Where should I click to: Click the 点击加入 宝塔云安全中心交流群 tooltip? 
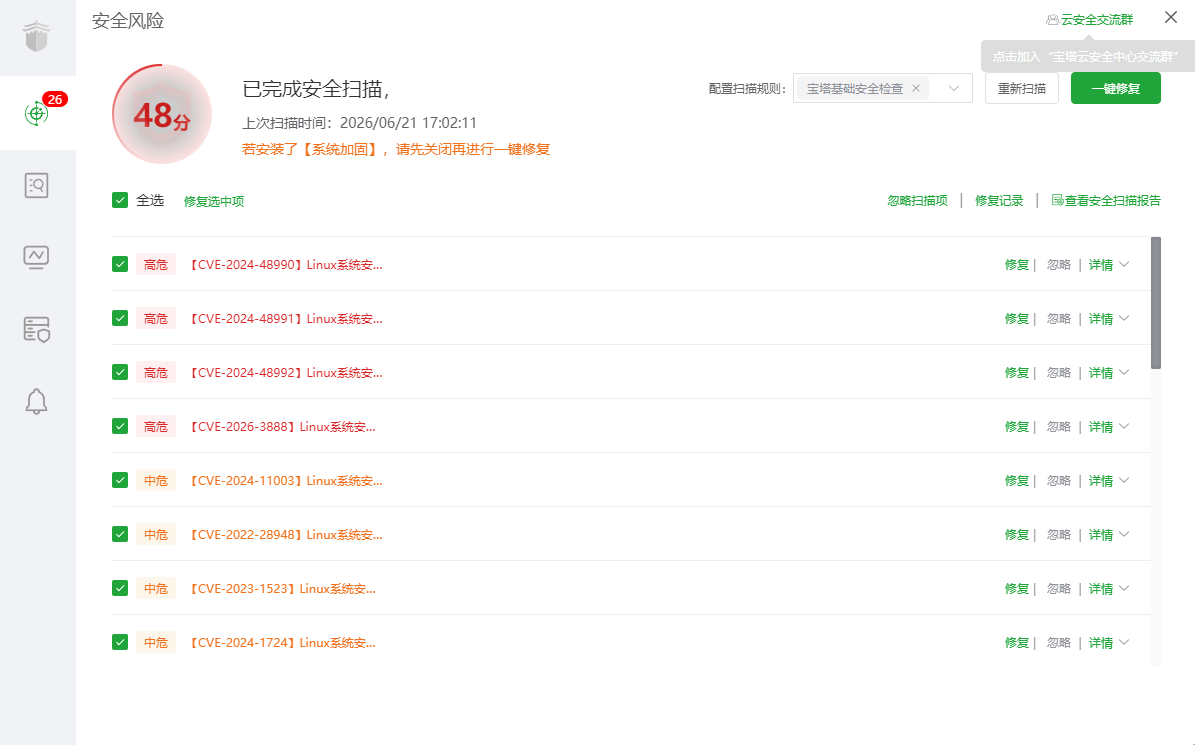coord(1088,56)
